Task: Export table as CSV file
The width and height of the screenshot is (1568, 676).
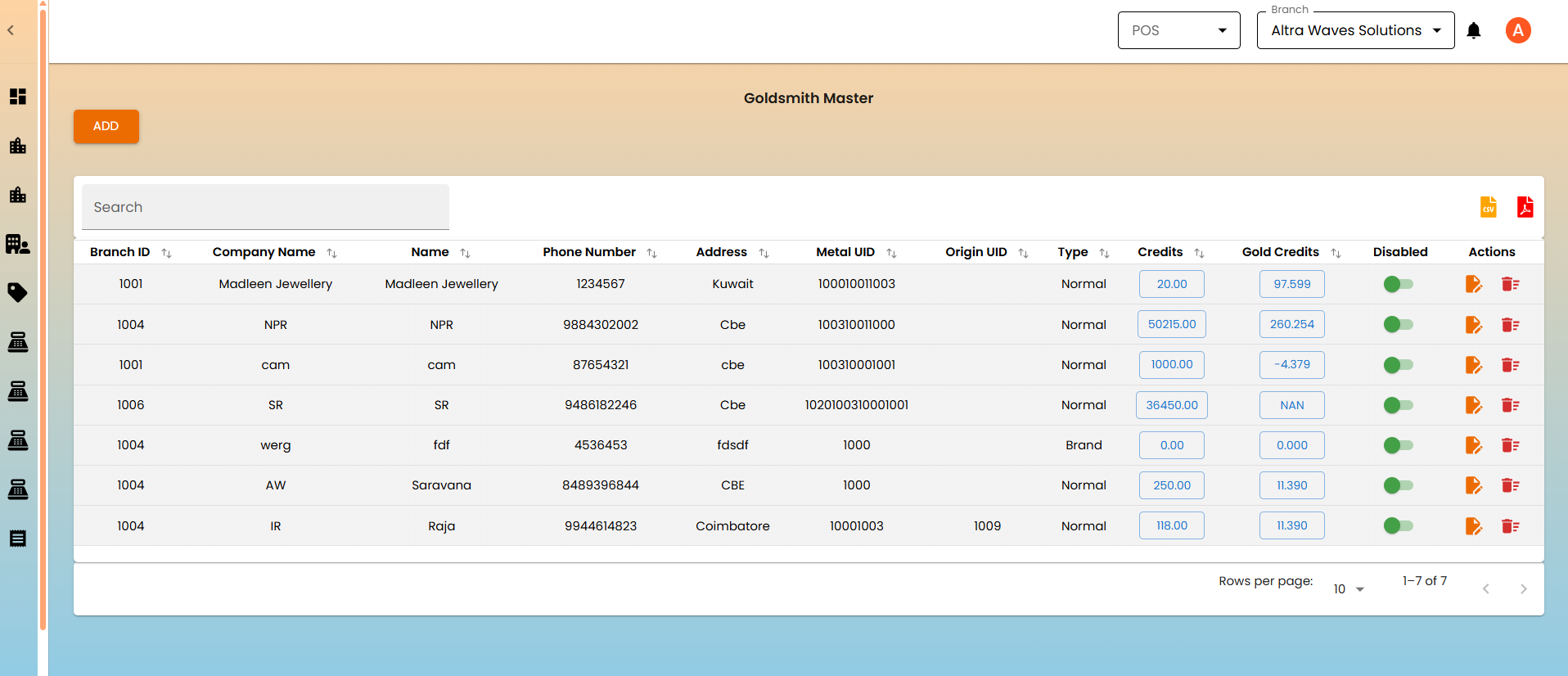Action: [1489, 207]
